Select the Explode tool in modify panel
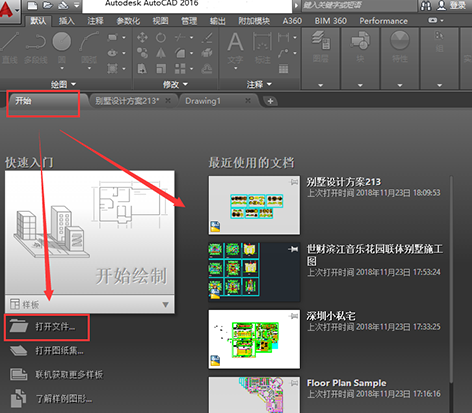472x413 pixels. pos(207,53)
